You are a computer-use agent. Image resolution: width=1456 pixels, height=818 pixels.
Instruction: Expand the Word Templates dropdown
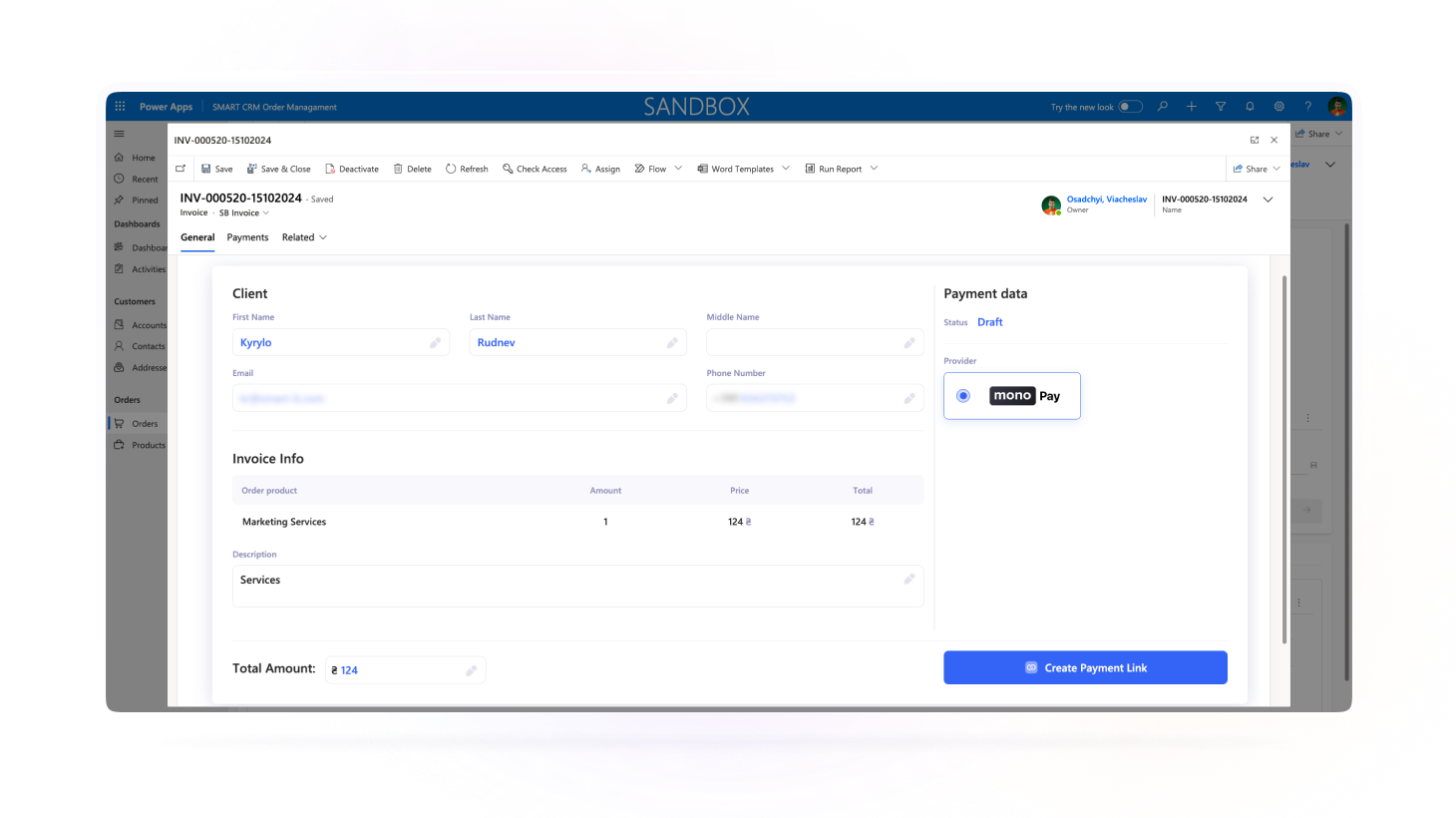click(786, 169)
